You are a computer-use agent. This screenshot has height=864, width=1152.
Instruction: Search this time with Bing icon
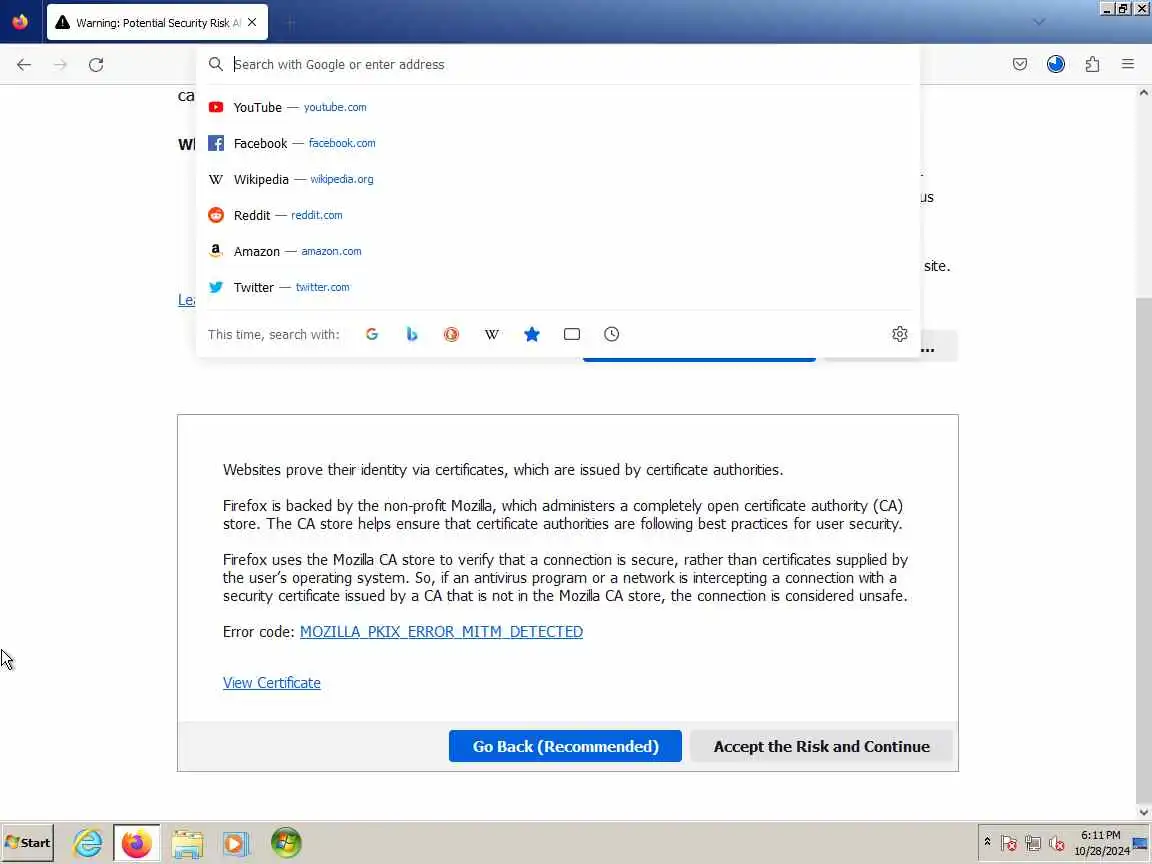411,334
